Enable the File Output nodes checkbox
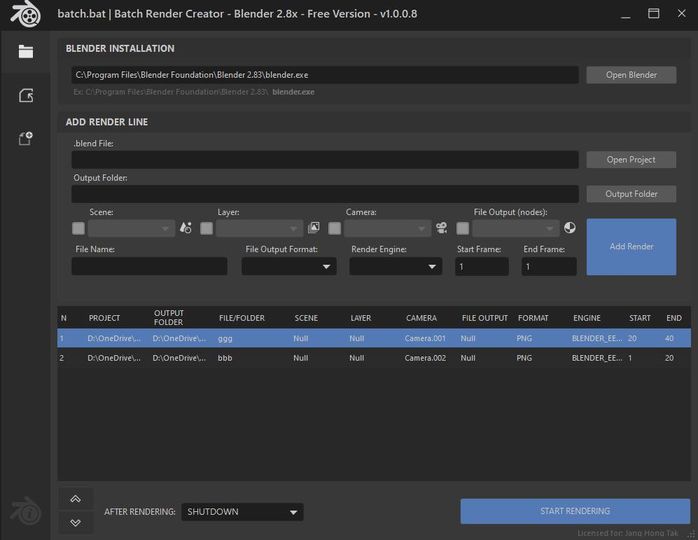 [463, 228]
